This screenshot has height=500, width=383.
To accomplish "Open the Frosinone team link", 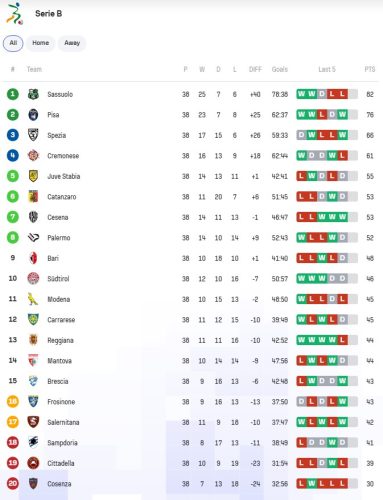I will (61, 402).
